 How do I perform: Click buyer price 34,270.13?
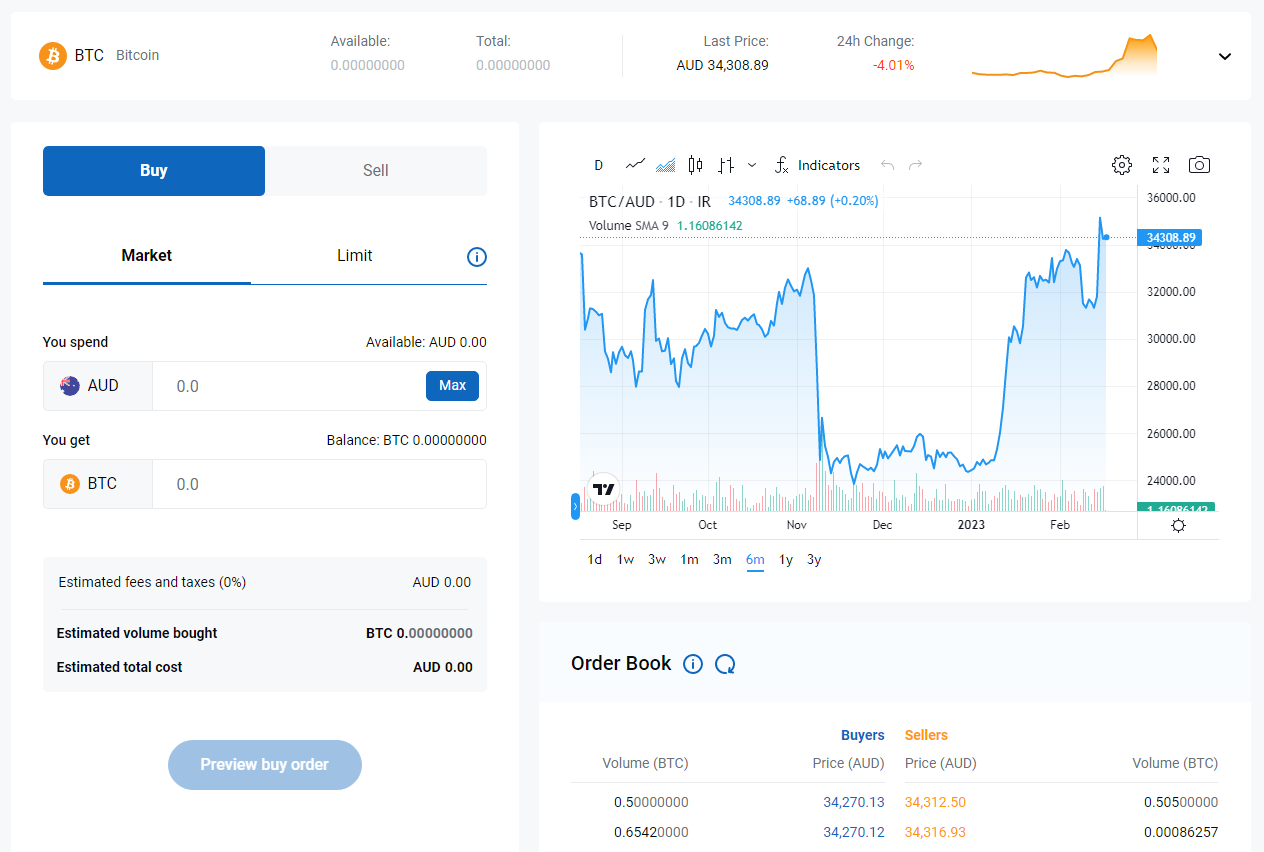click(x=854, y=802)
